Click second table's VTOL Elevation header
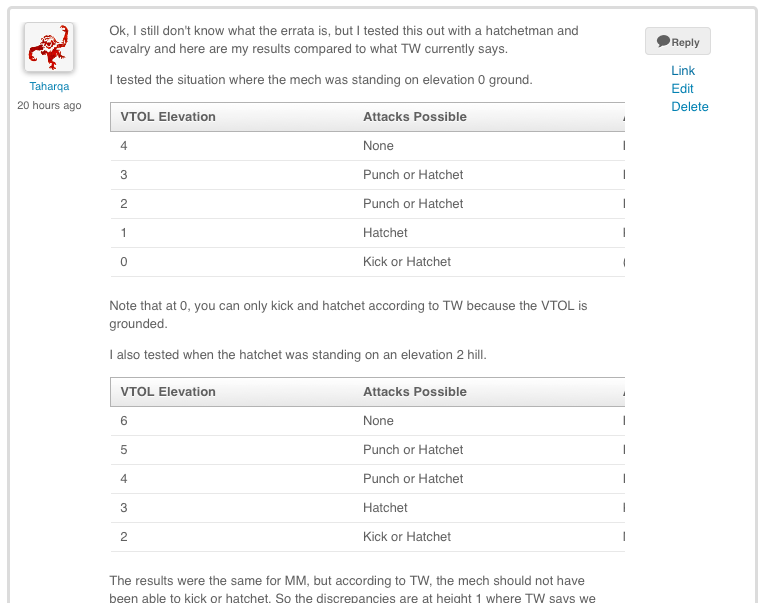763x603 pixels. pyautogui.click(x=168, y=392)
